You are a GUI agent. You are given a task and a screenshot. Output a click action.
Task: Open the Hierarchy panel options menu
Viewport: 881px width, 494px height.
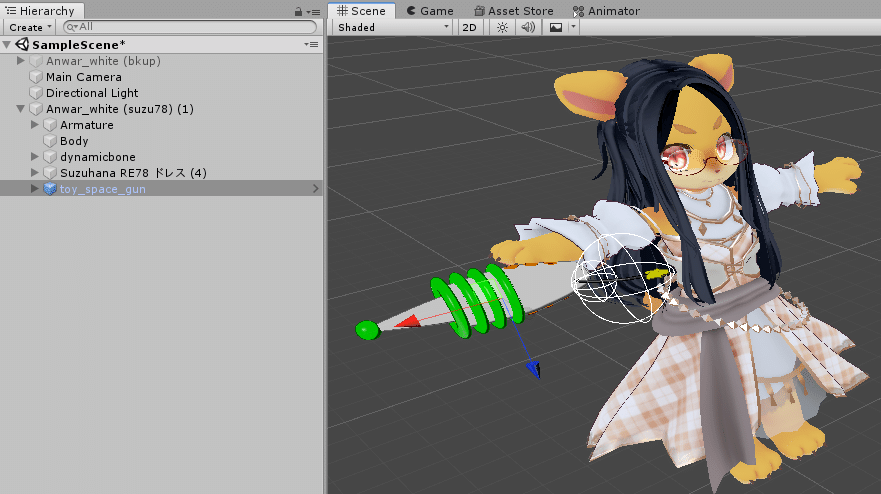[314, 12]
